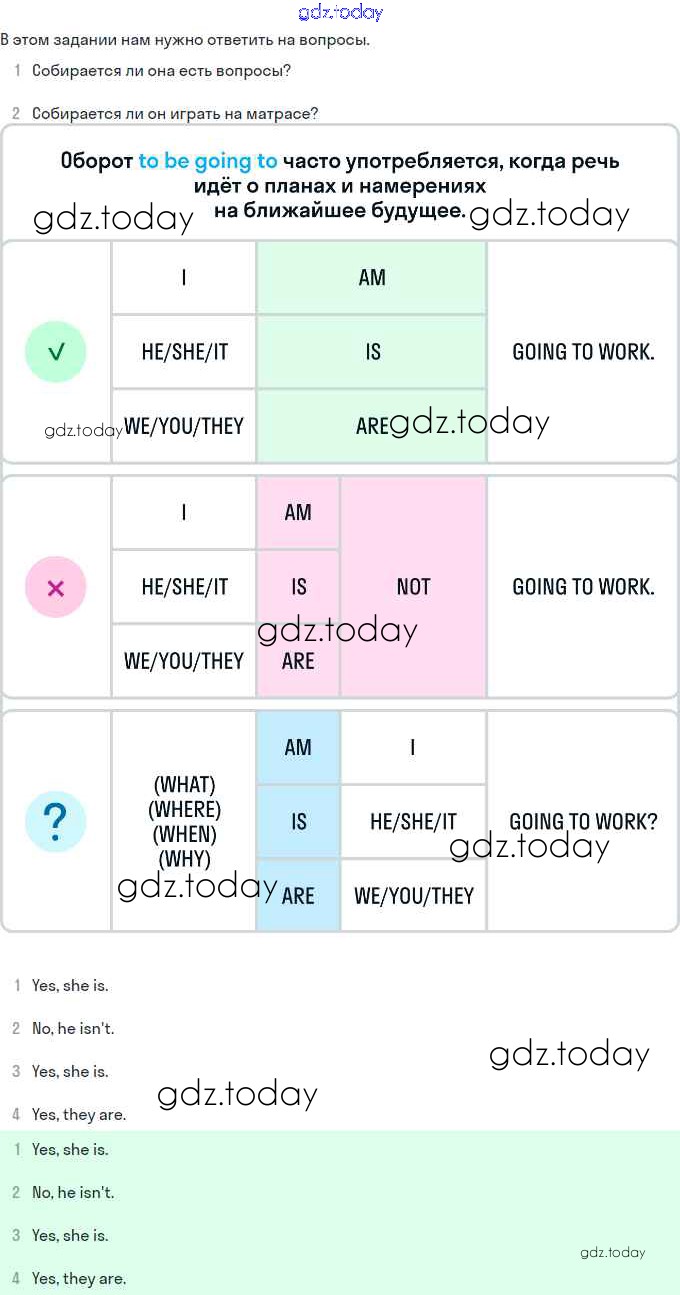Click the blue question mark icon

point(56,821)
